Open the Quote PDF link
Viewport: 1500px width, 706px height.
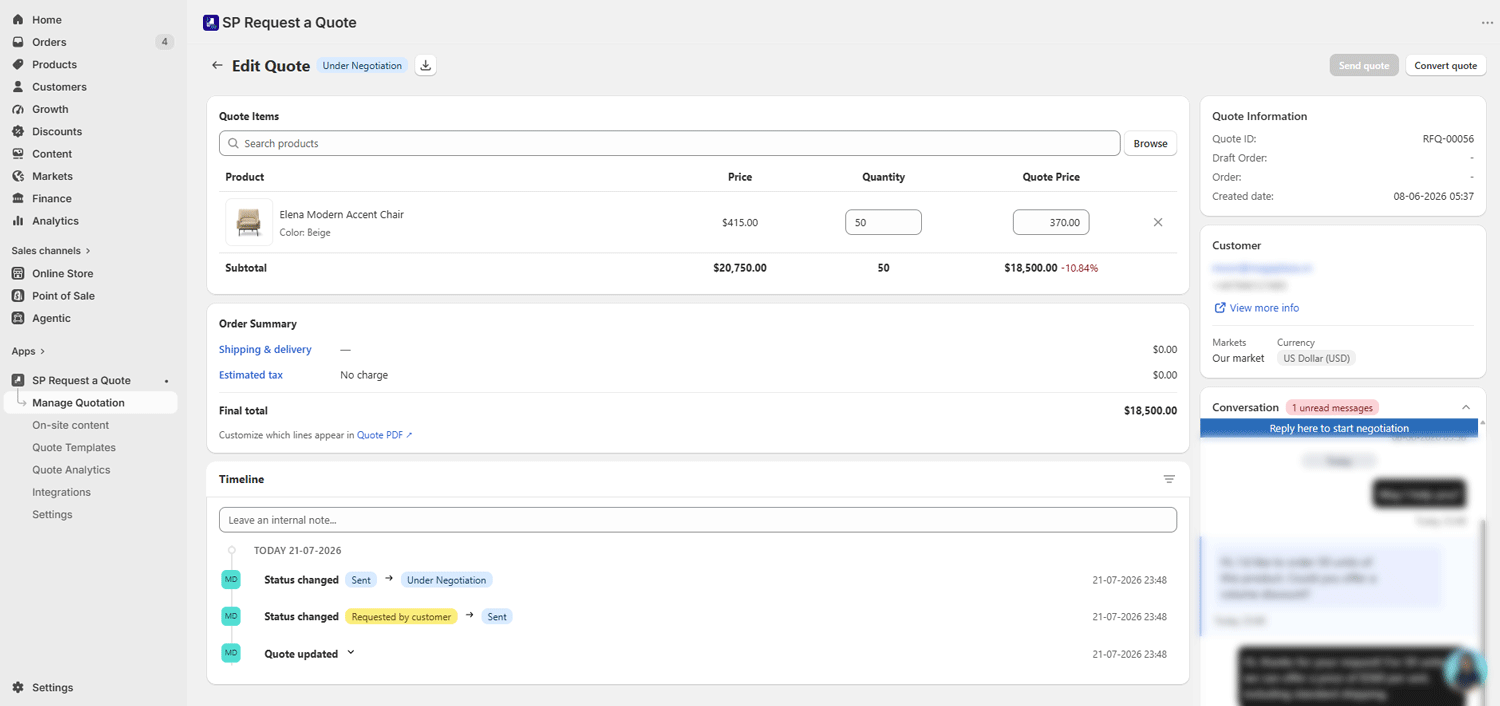pyautogui.click(x=385, y=435)
